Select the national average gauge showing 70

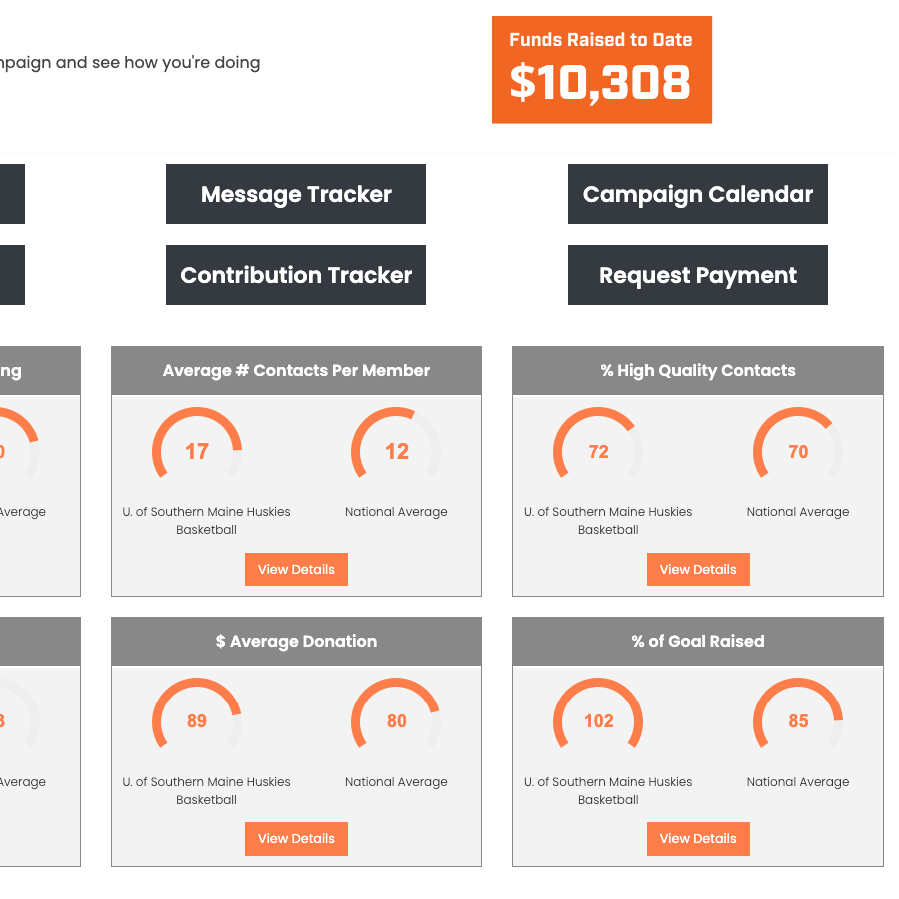pos(798,451)
